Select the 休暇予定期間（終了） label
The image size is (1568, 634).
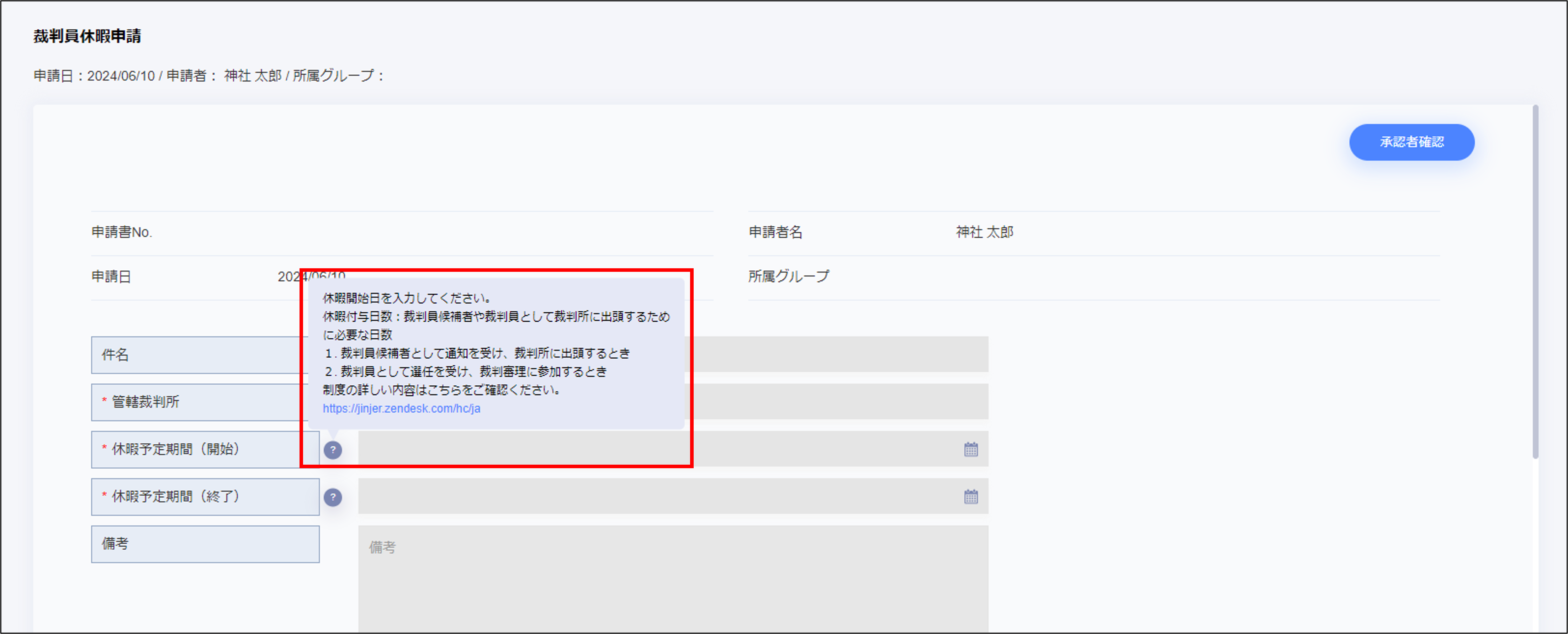(205, 497)
